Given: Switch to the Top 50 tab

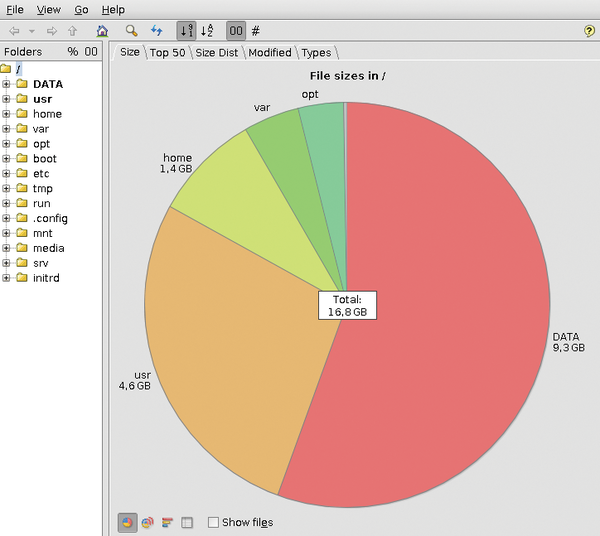Looking at the screenshot, I should [167, 52].
